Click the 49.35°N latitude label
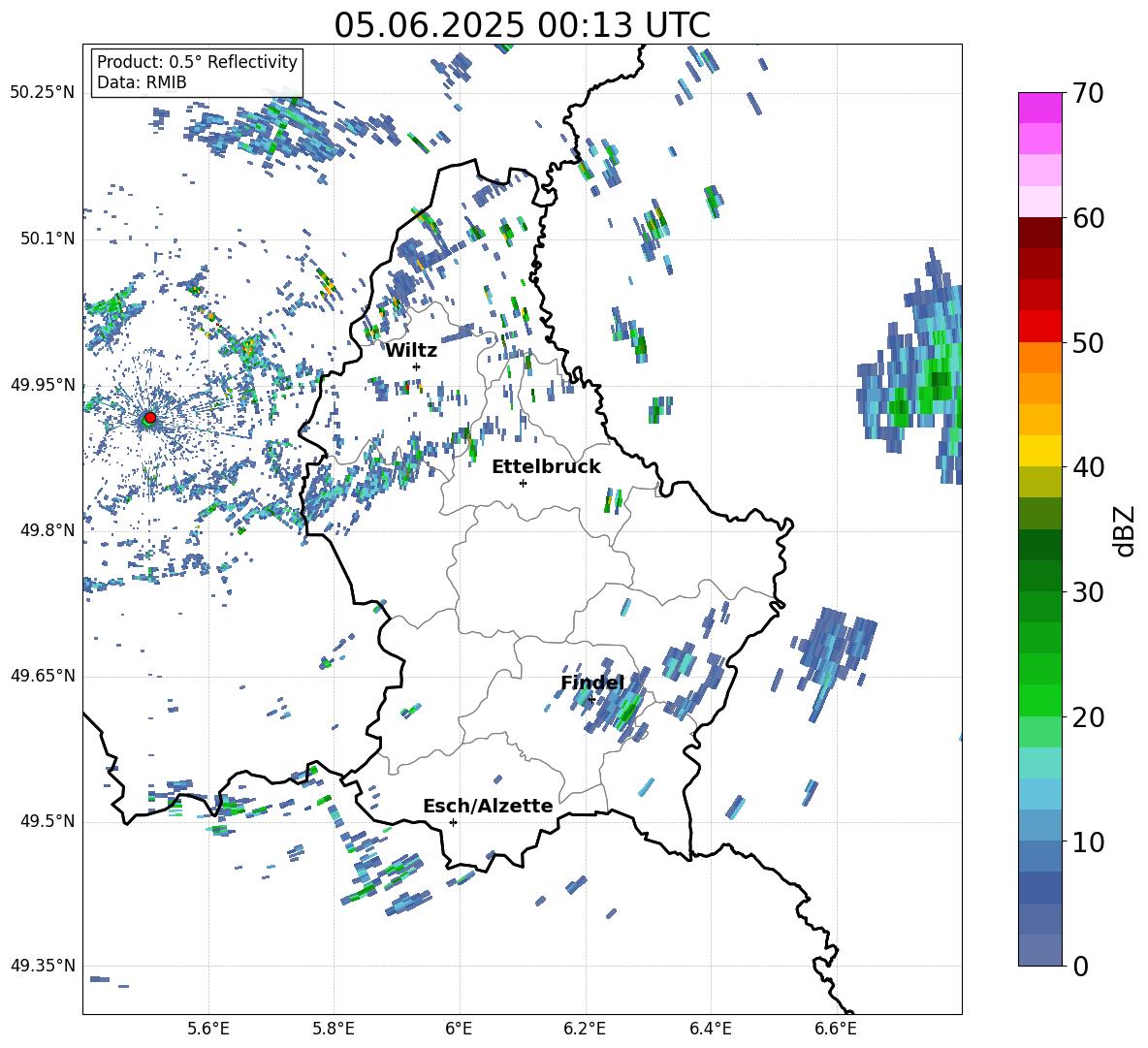 point(43,966)
